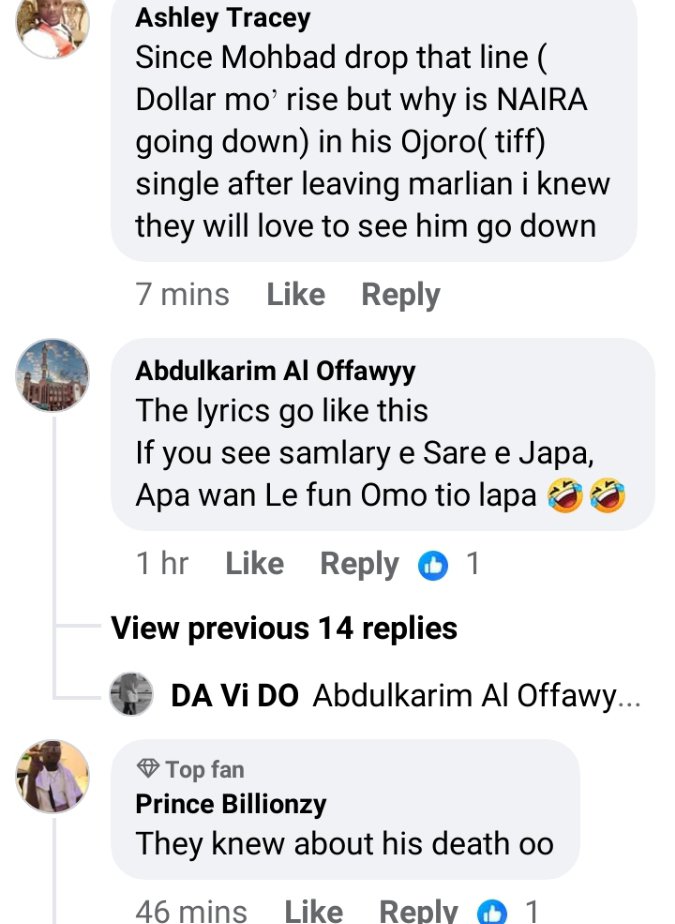Like Abdulkarim Al Offawyy's comment
This screenshot has height=924, width=675.
pos(254,564)
